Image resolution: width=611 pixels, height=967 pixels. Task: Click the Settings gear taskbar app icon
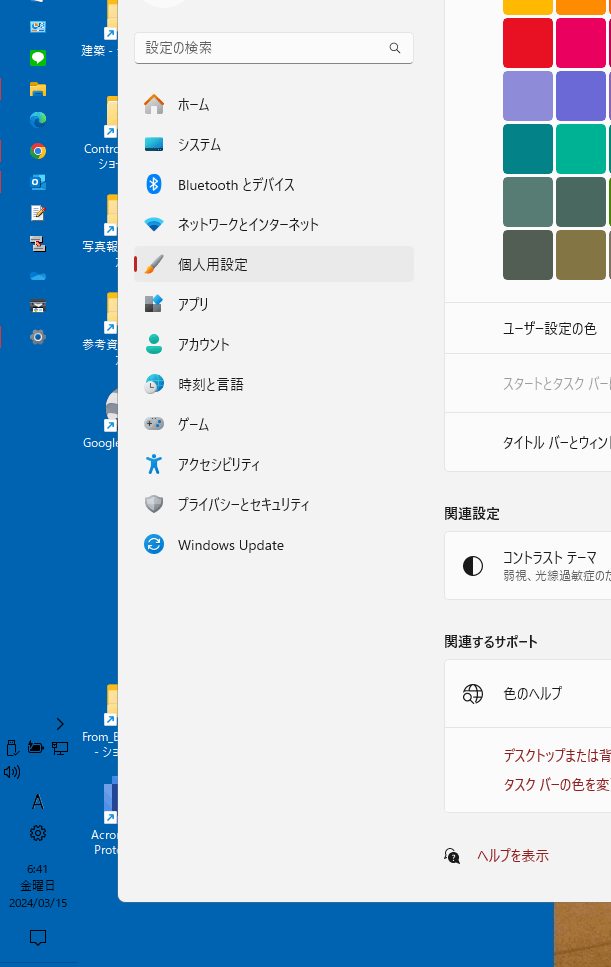[38, 337]
